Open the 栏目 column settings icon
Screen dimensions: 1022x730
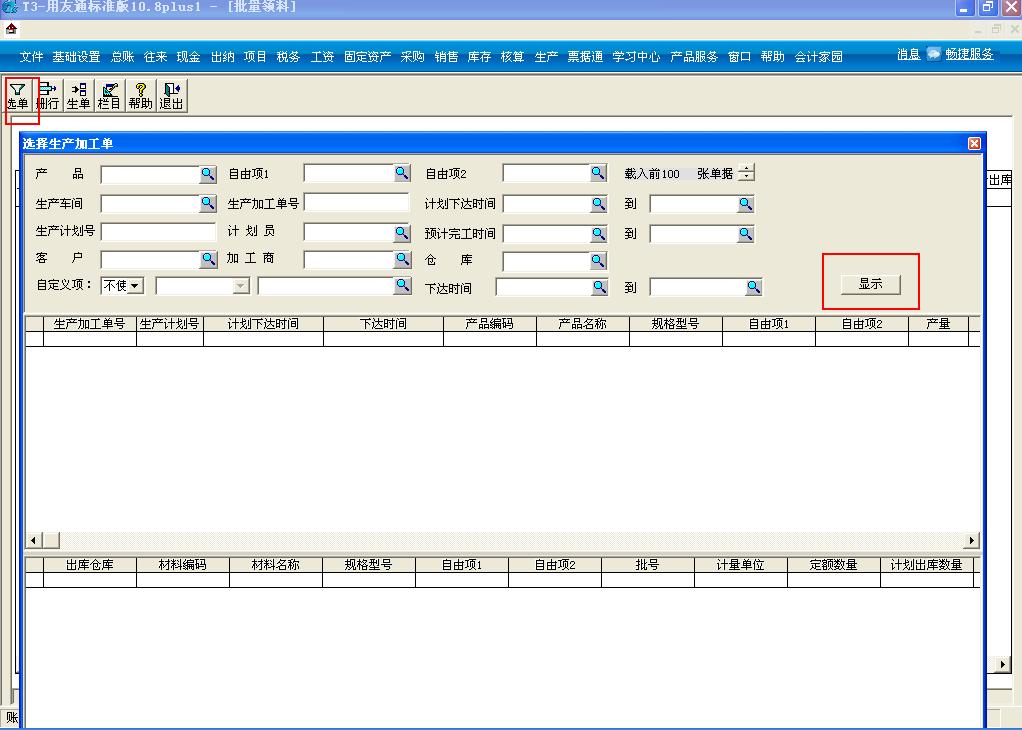(x=109, y=96)
